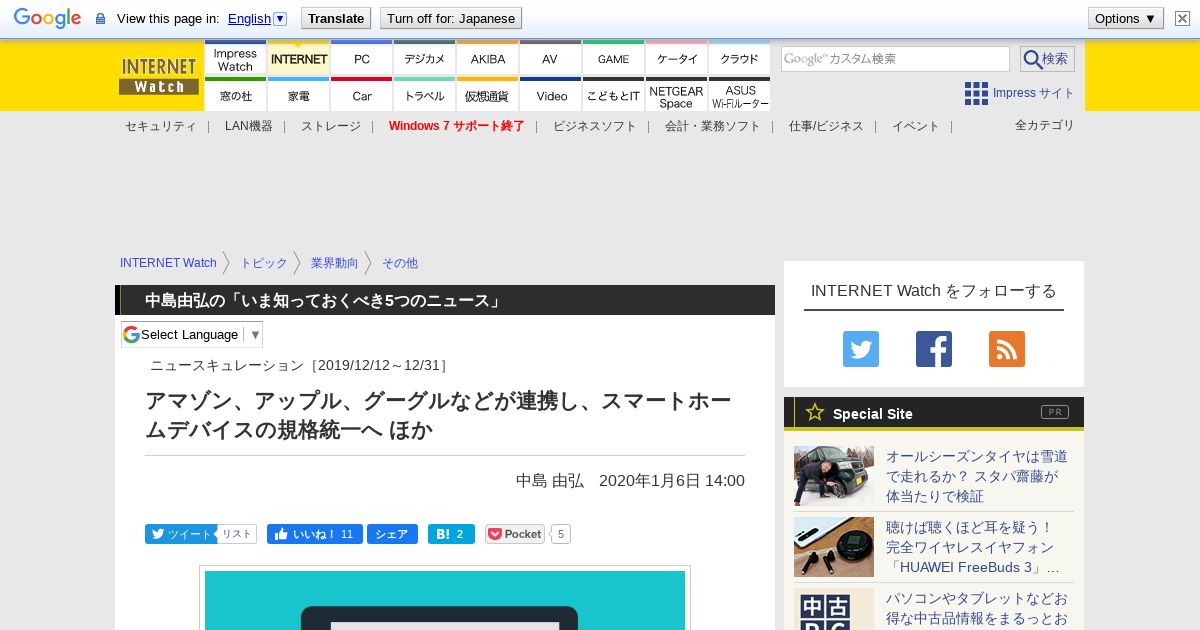Save article with Pocket button
Screen dimensions: 1200x630
pyautogui.click(x=515, y=534)
